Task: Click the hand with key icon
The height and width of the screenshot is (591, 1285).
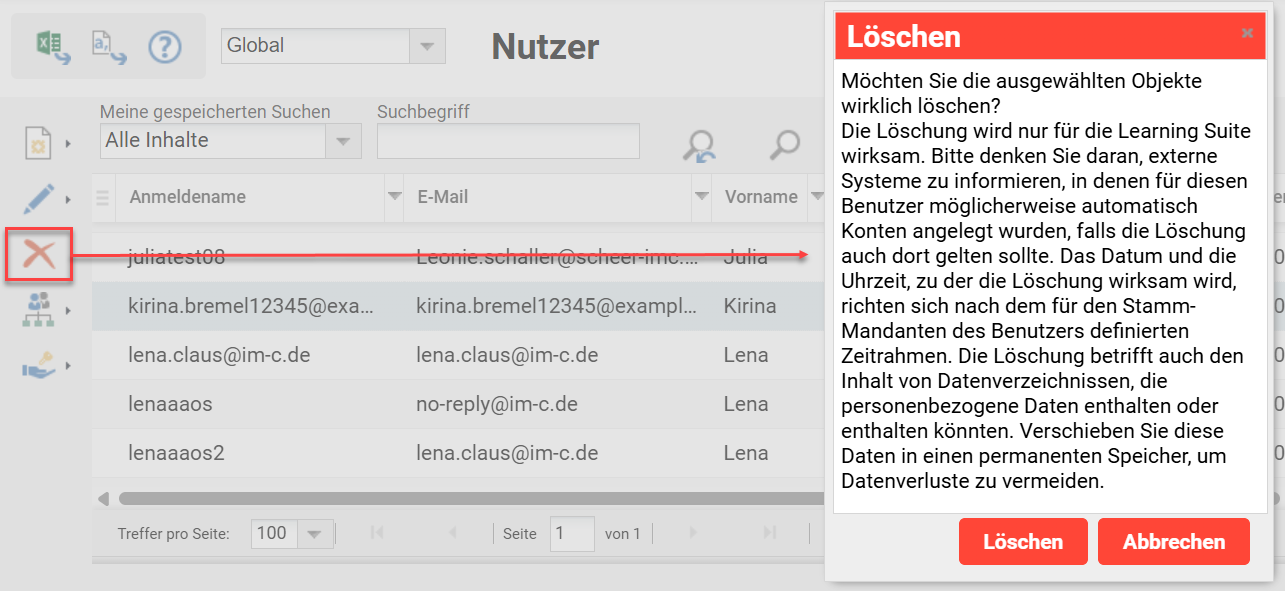Action: [39, 366]
